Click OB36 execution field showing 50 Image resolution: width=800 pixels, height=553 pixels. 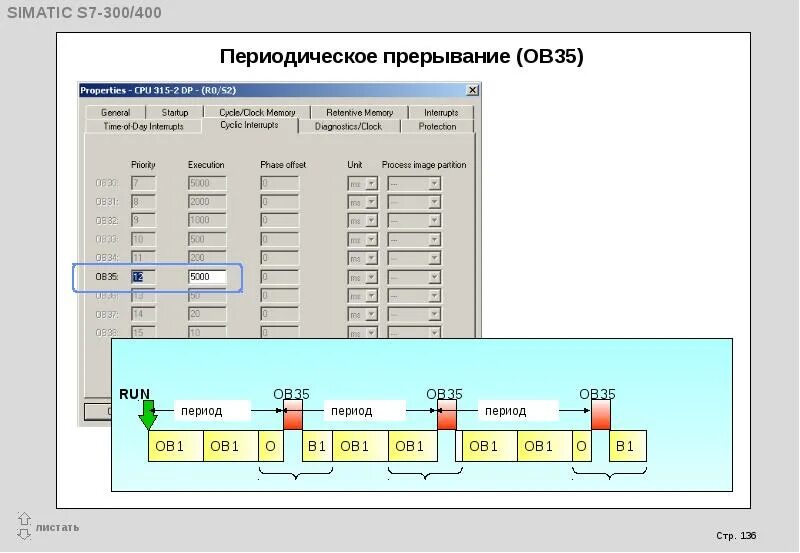point(207,296)
